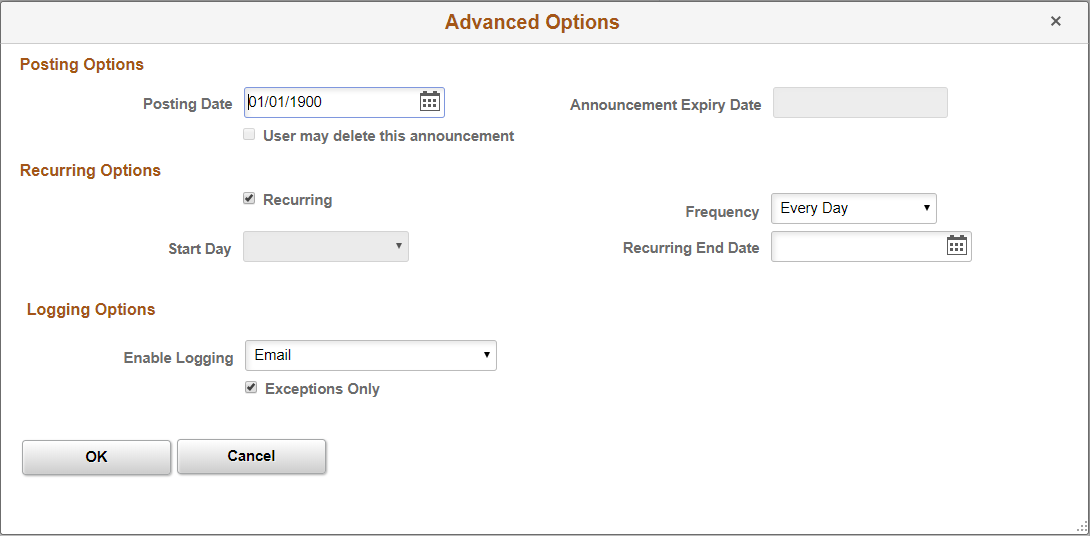Click the OK button
This screenshot has height=536, width=1090.
pos(97,457)
